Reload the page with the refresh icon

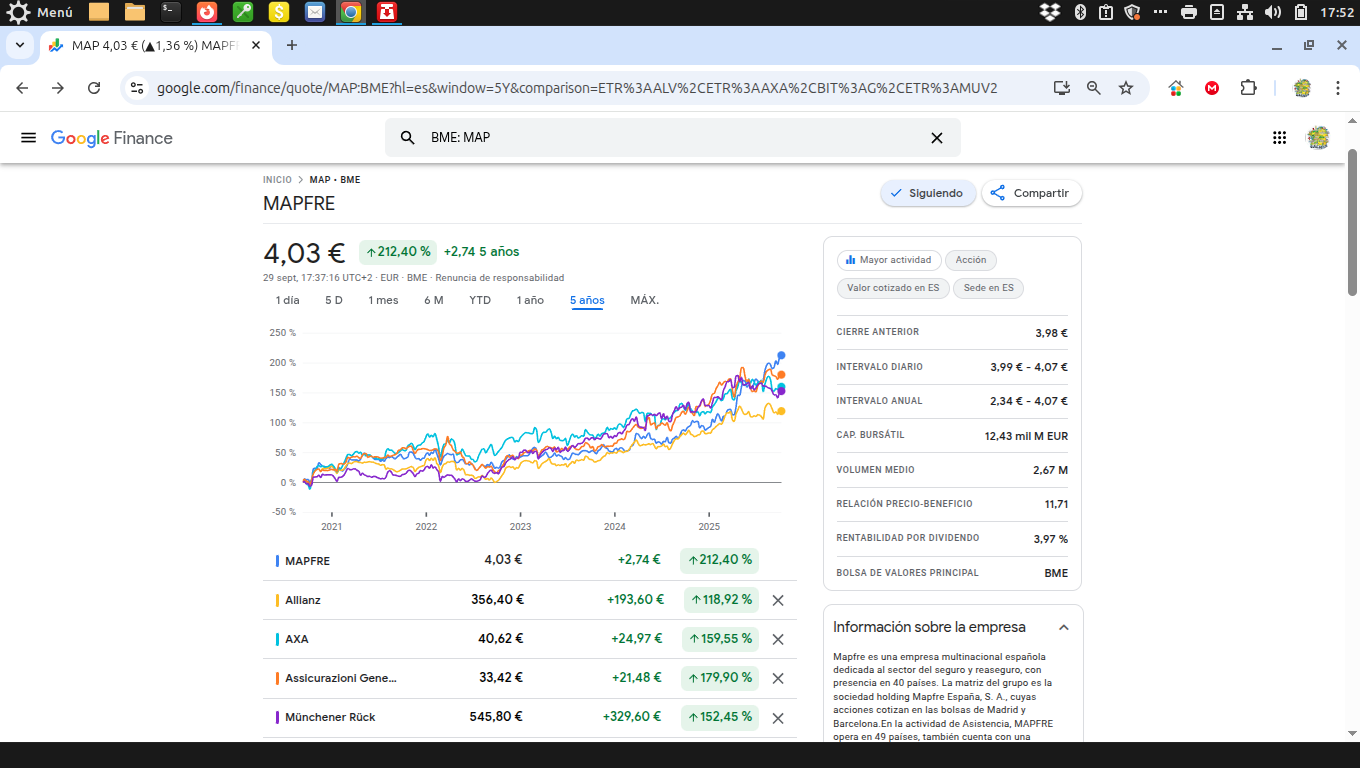pyautogui.click(x=94, y=88)
